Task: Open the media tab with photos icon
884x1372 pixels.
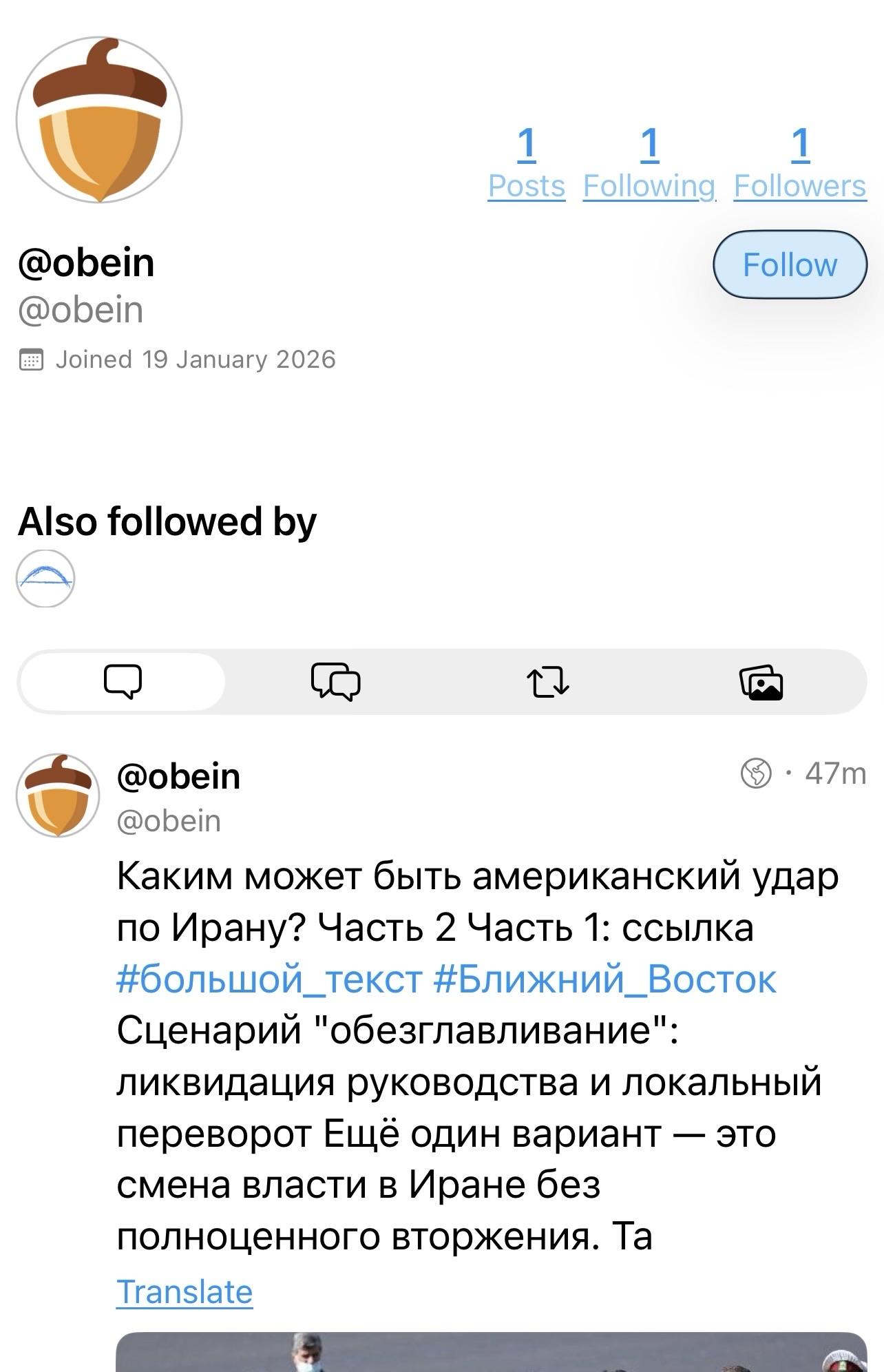Action: 761,682
